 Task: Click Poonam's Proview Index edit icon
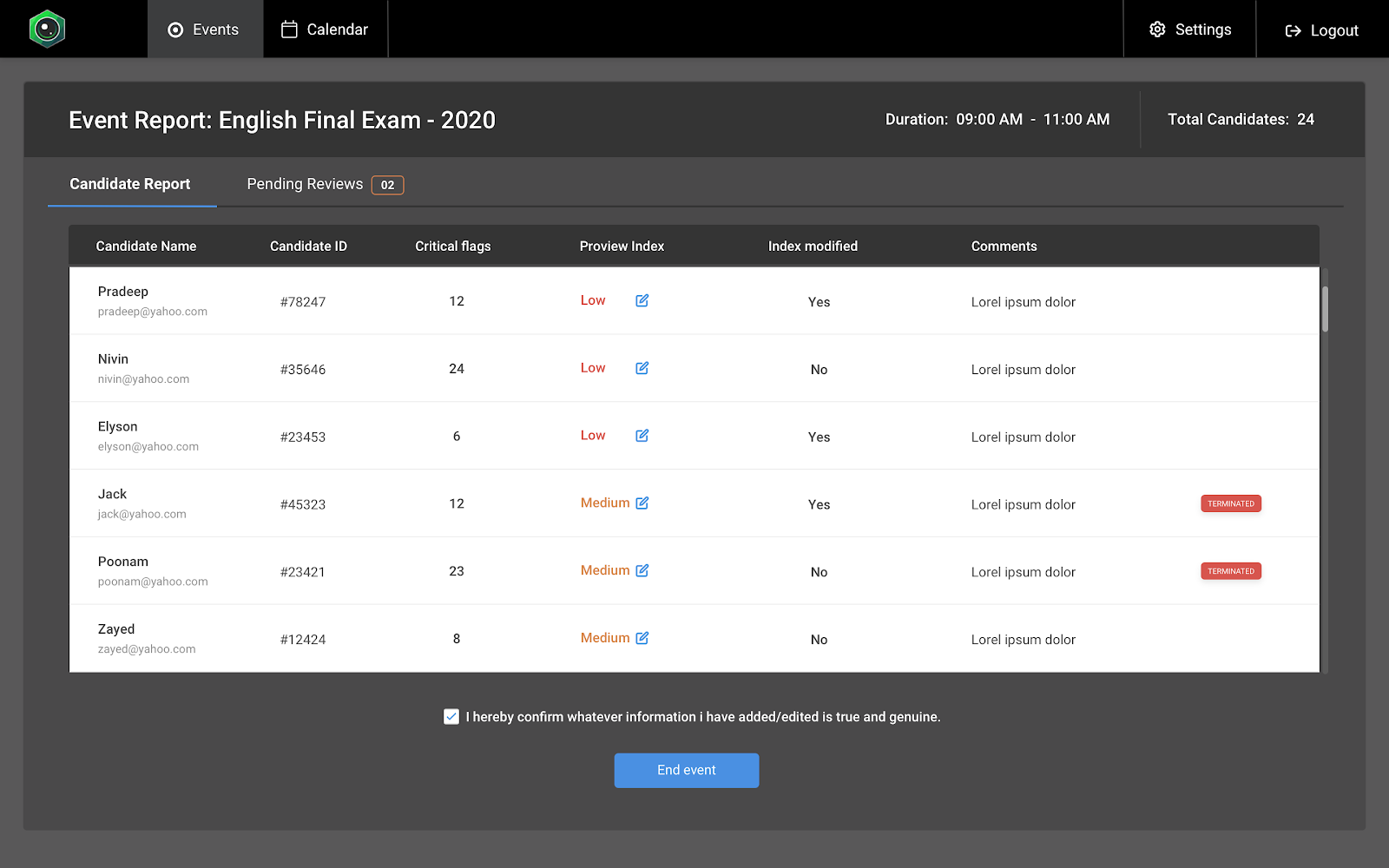click(642, 570)
